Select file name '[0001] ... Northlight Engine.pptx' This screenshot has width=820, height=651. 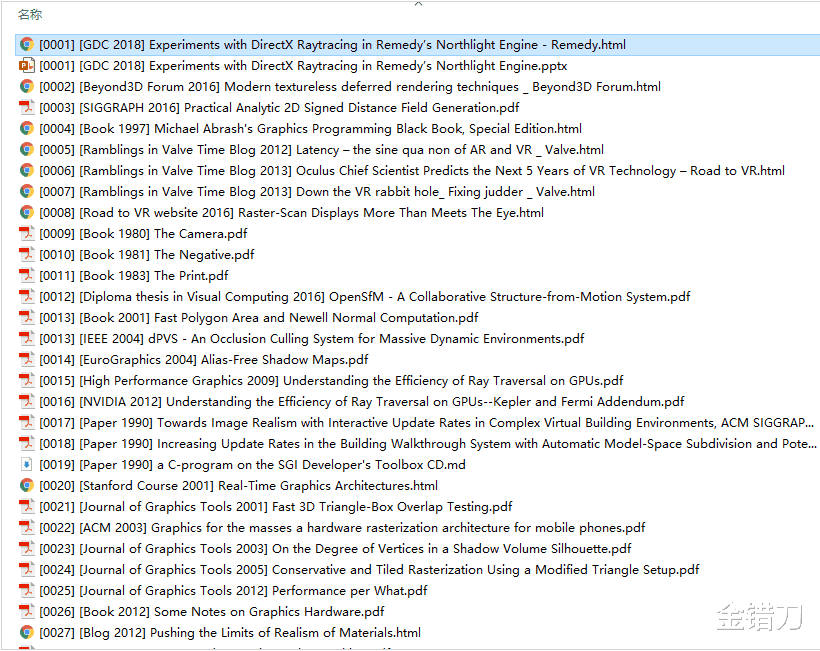pyautogui.click(x=303, y=65)
